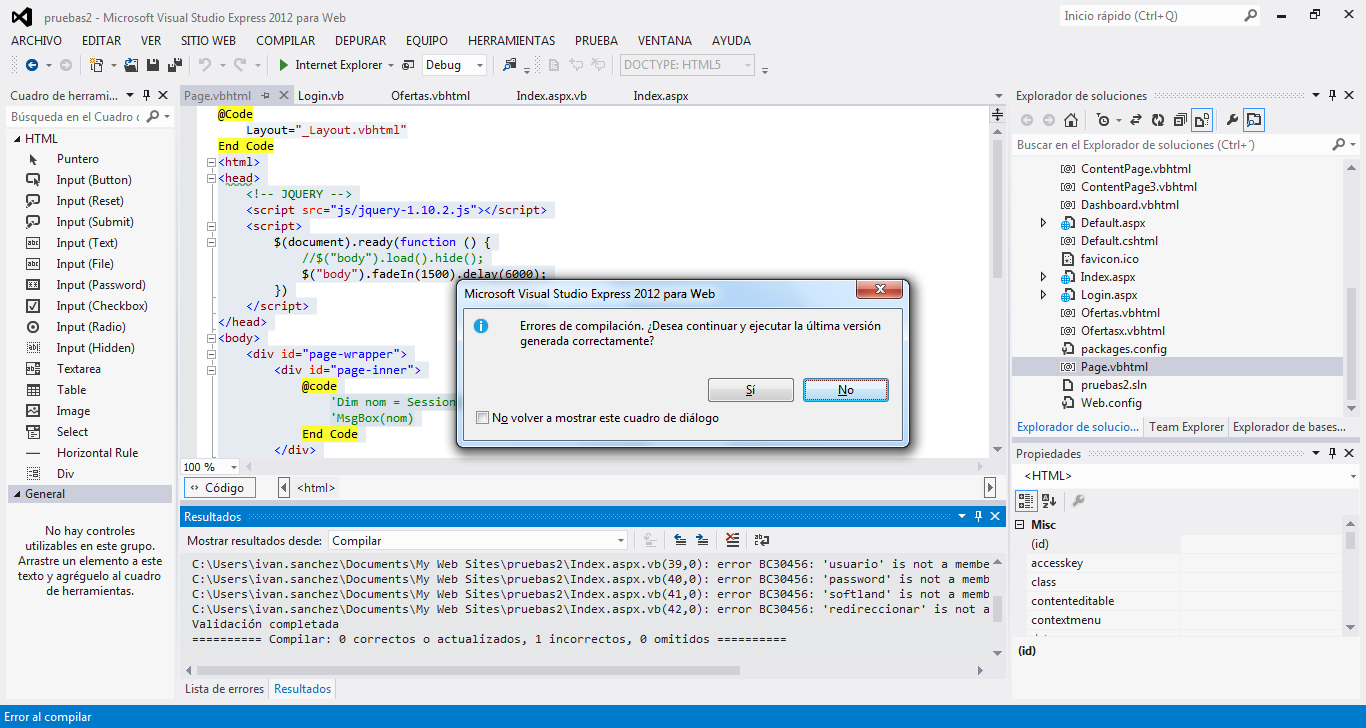1366x728 pixels.
Task: Collapse the html tag outlining toggle
Action: tap(211, 162)
